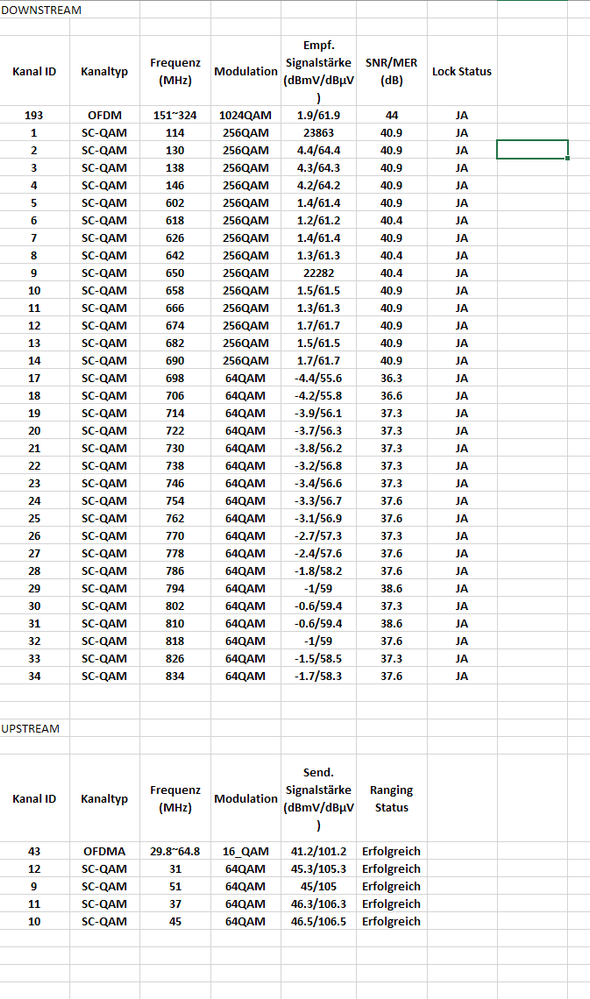The image size is (590, 999).
Task: Select the OFDMA Kanaltyp cell
Action: pyautogui.click(x=104, y=851)
